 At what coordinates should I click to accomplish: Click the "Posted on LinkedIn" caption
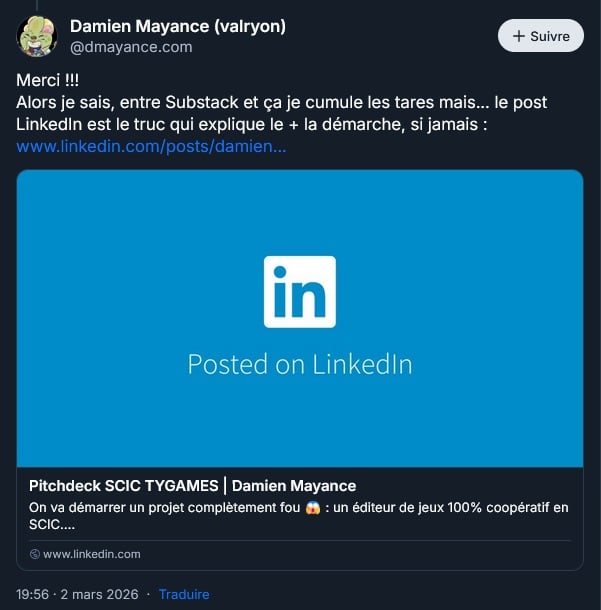(300, 363)
